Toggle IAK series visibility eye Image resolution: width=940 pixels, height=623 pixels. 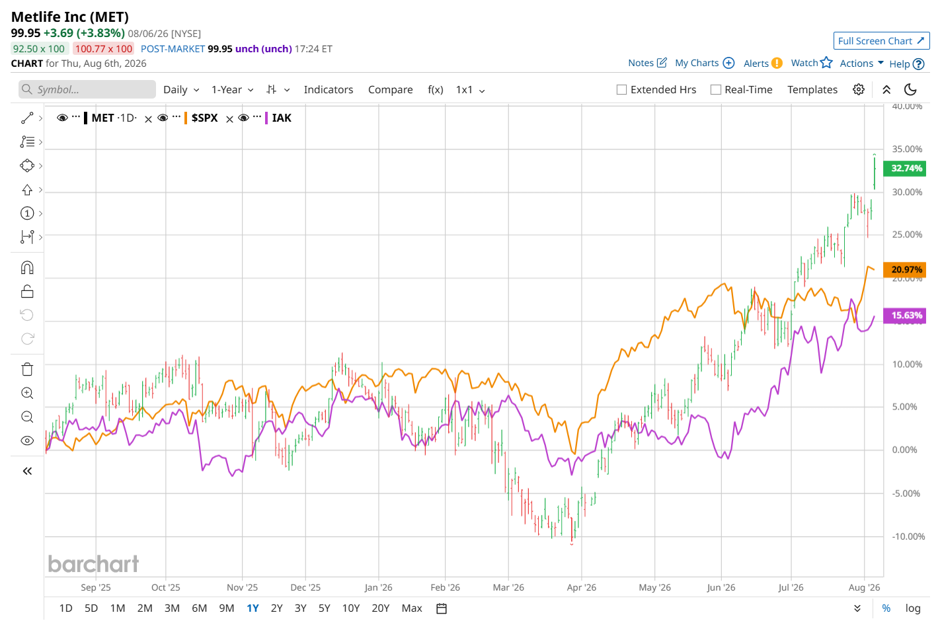pyautogui.click(x=243, y=118)
